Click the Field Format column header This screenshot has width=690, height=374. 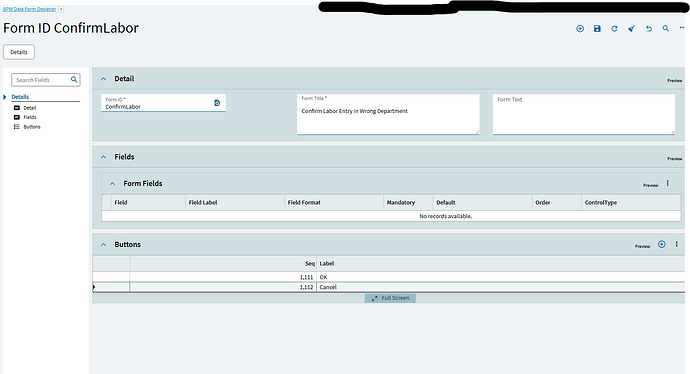334,202
